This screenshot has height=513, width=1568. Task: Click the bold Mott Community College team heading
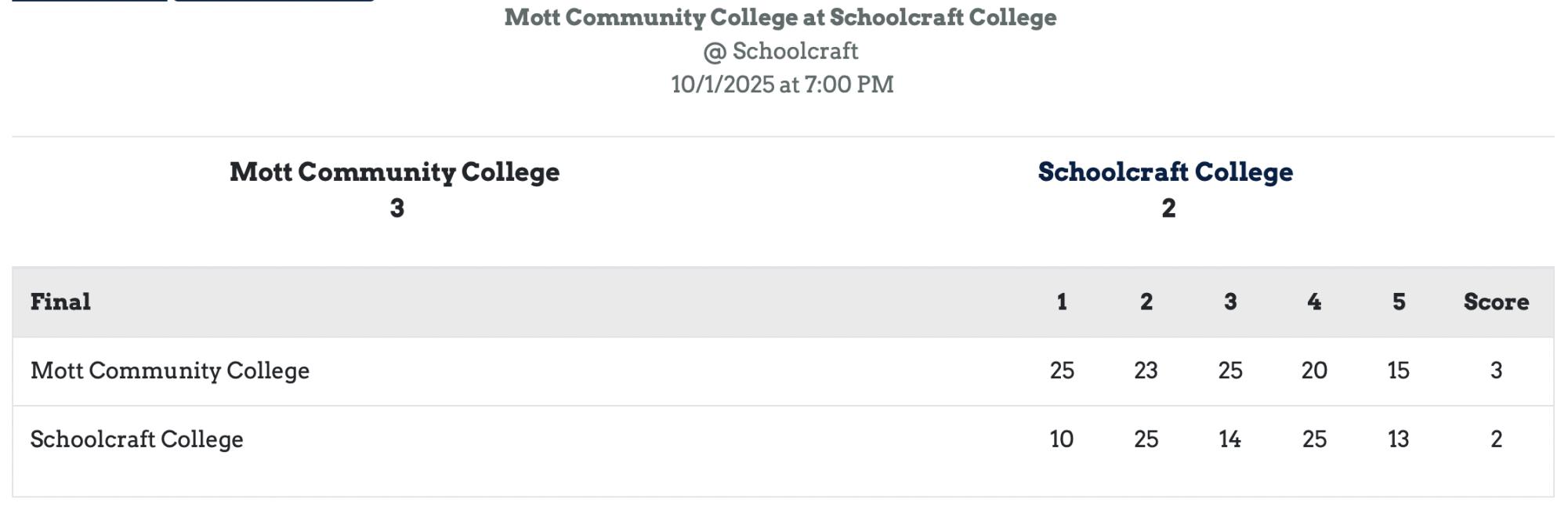pos(394,172)
